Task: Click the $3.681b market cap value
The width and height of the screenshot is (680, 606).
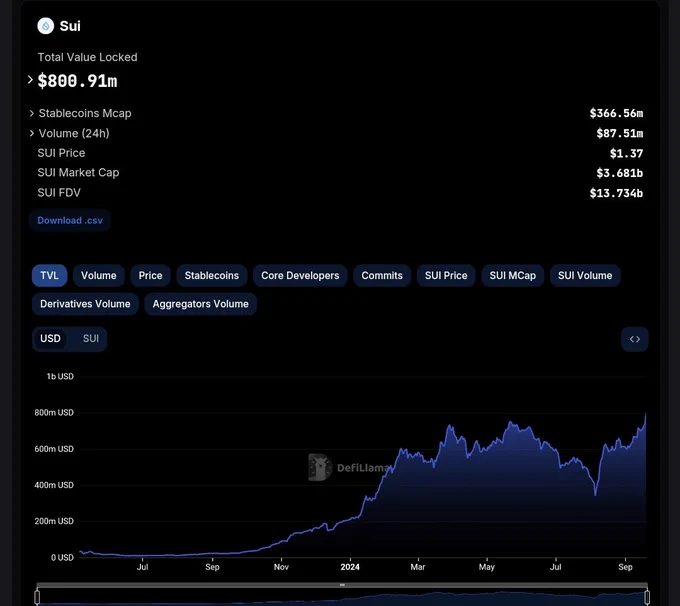Action: 620,173
